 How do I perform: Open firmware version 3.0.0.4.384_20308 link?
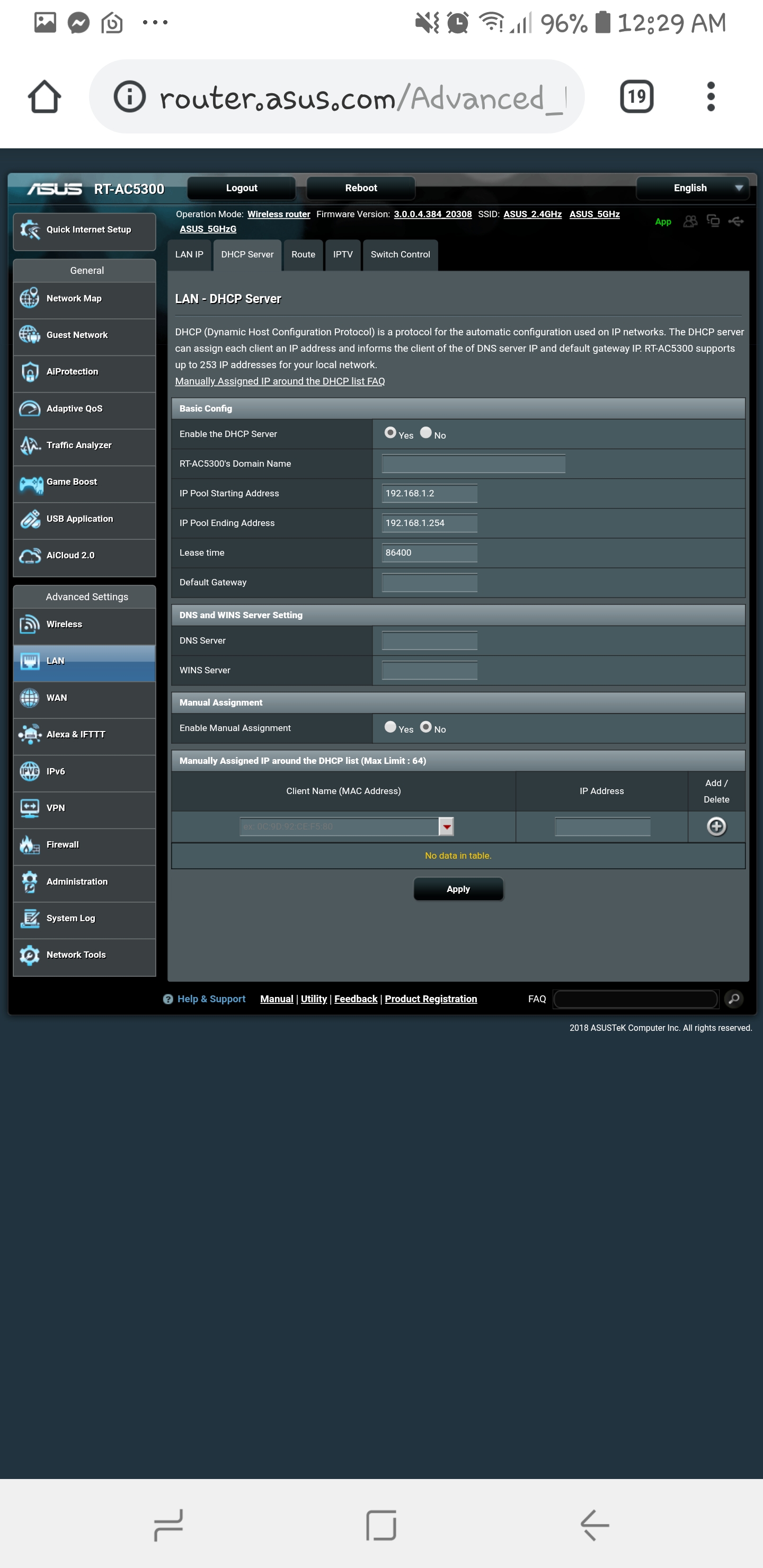point(433,214)
